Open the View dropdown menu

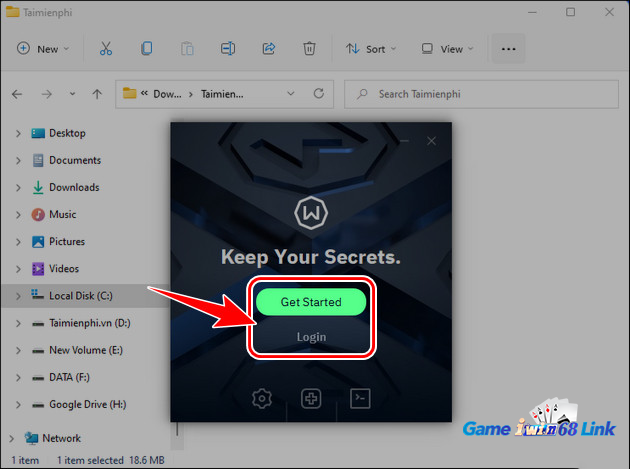point(448,48)
